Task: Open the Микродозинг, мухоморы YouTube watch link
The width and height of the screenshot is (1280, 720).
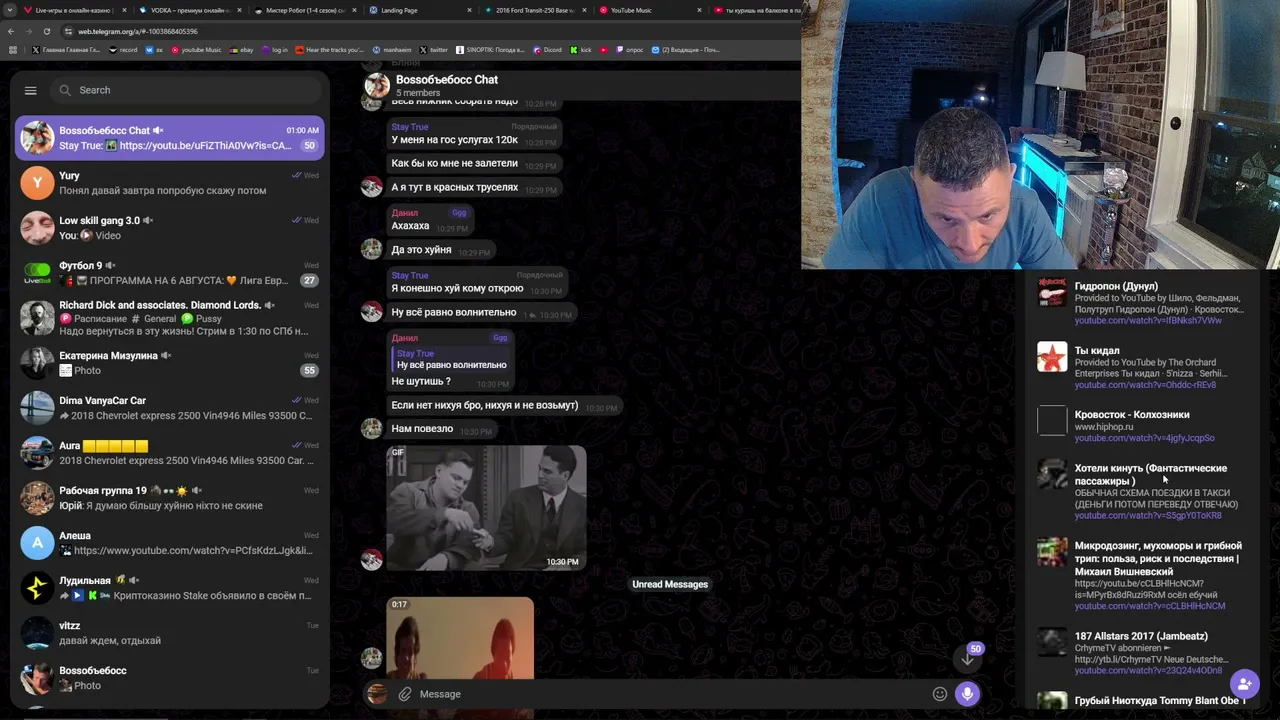Action: pyautogui.click(x=1150, y=606)
